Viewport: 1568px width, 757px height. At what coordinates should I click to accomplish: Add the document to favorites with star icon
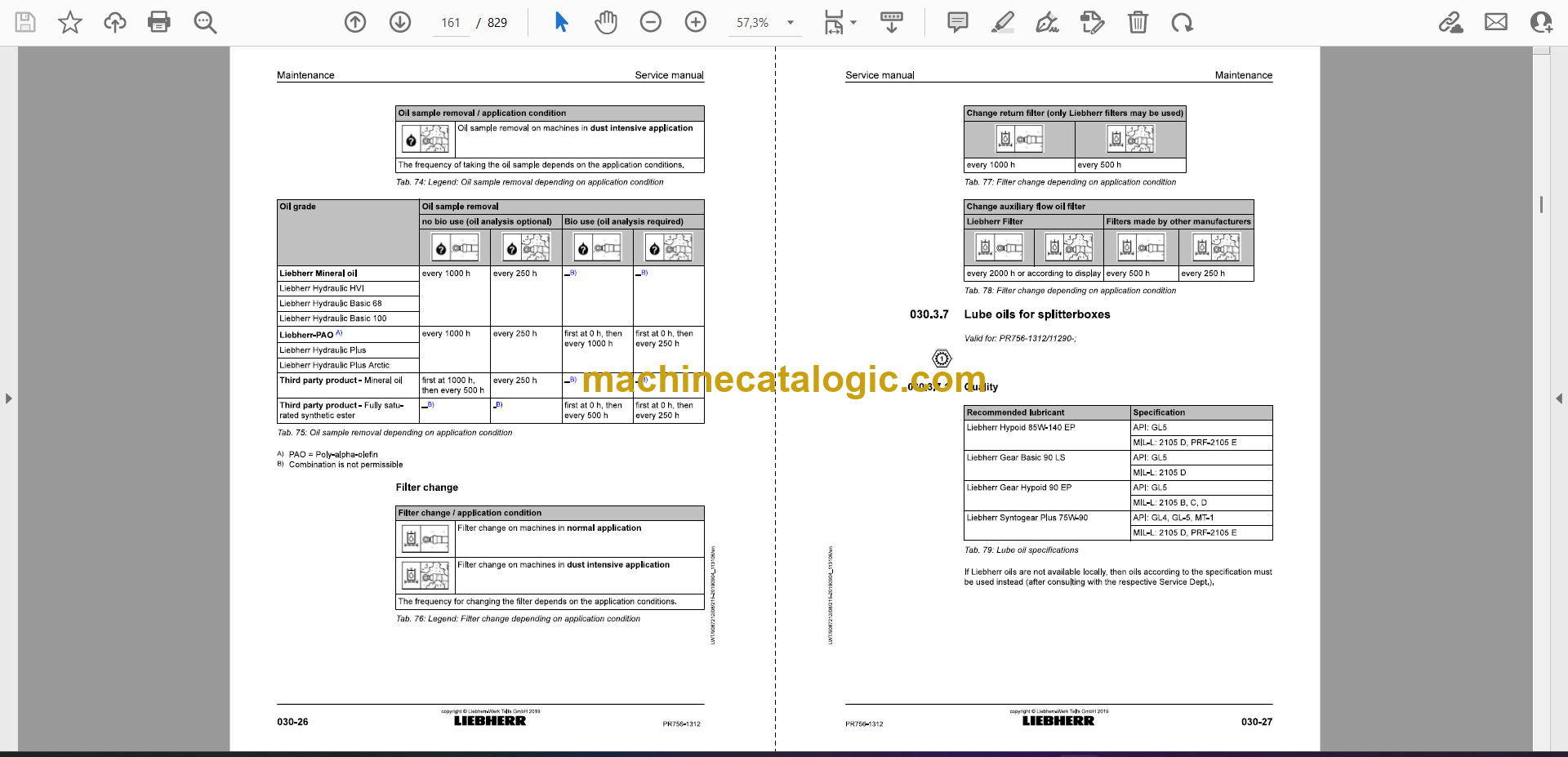(70, 22)
